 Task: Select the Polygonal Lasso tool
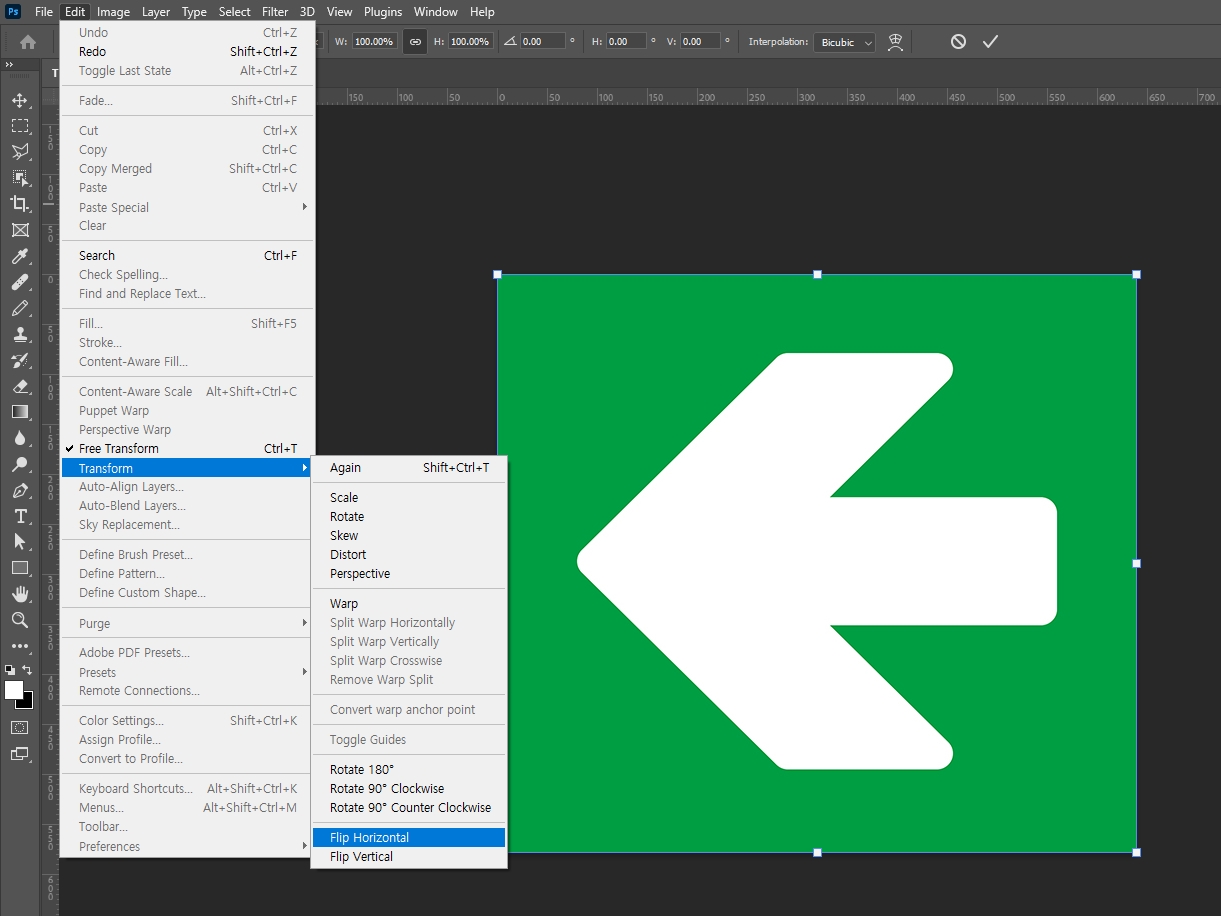point(19,152)
